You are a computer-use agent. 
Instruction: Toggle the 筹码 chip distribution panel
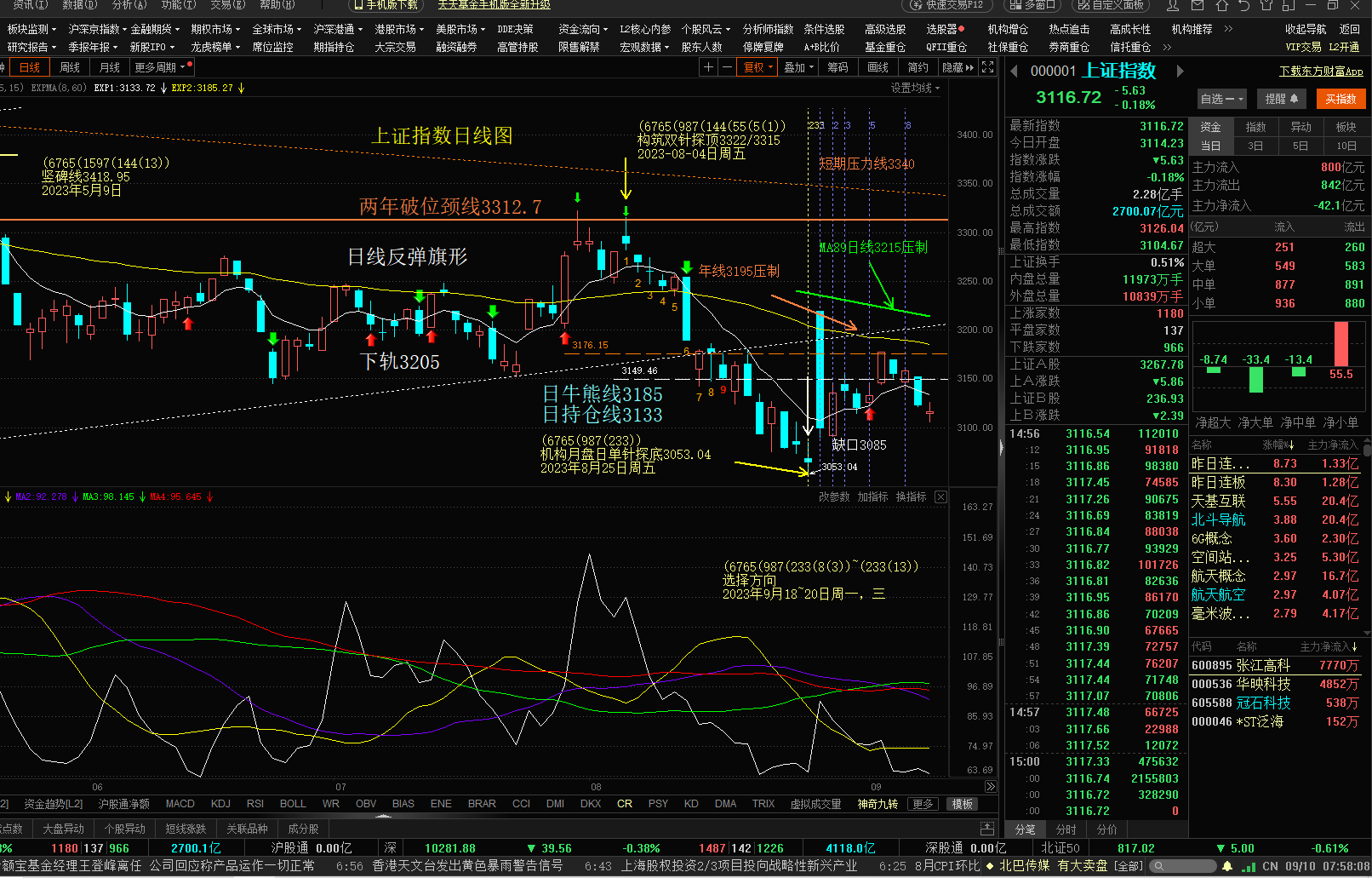tap(837, 67)
